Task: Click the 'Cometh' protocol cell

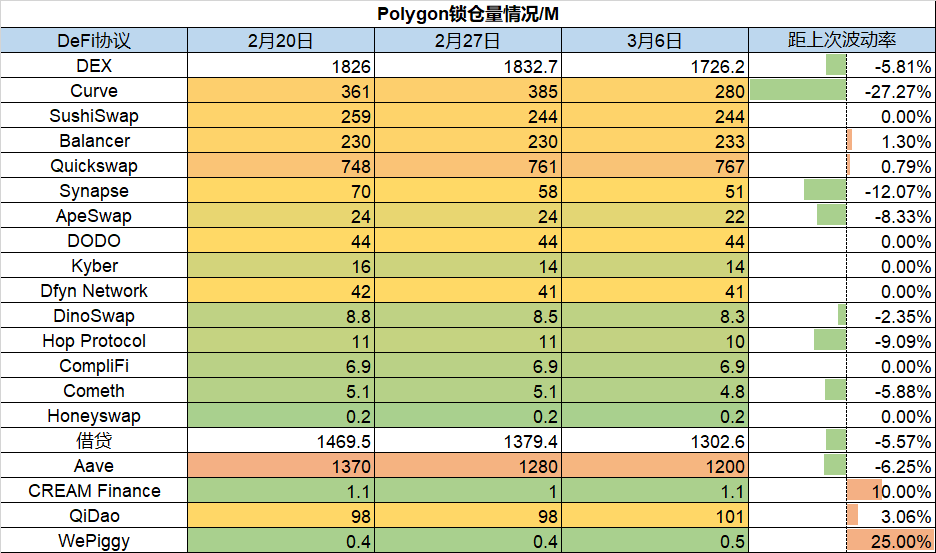Action: 94,391
